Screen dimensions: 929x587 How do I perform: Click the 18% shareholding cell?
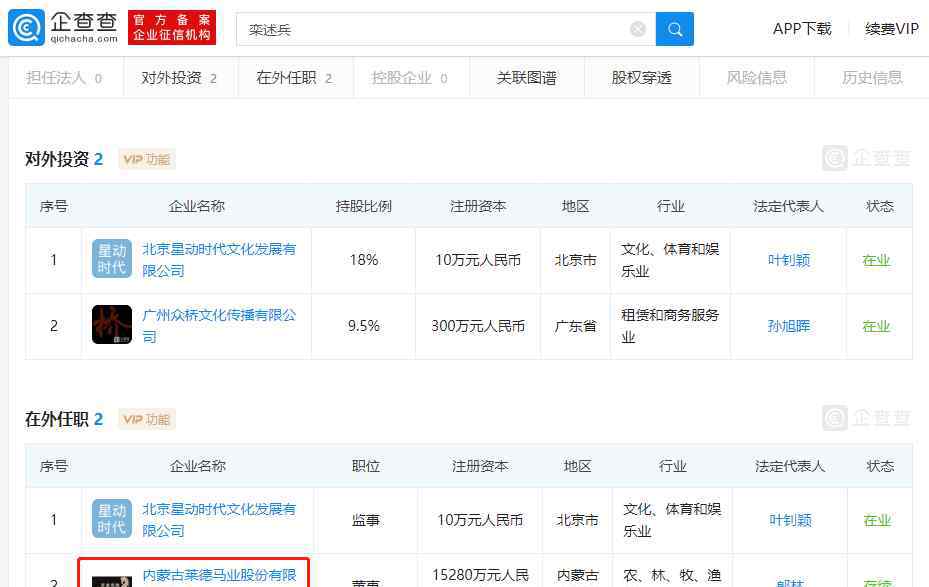364,260
